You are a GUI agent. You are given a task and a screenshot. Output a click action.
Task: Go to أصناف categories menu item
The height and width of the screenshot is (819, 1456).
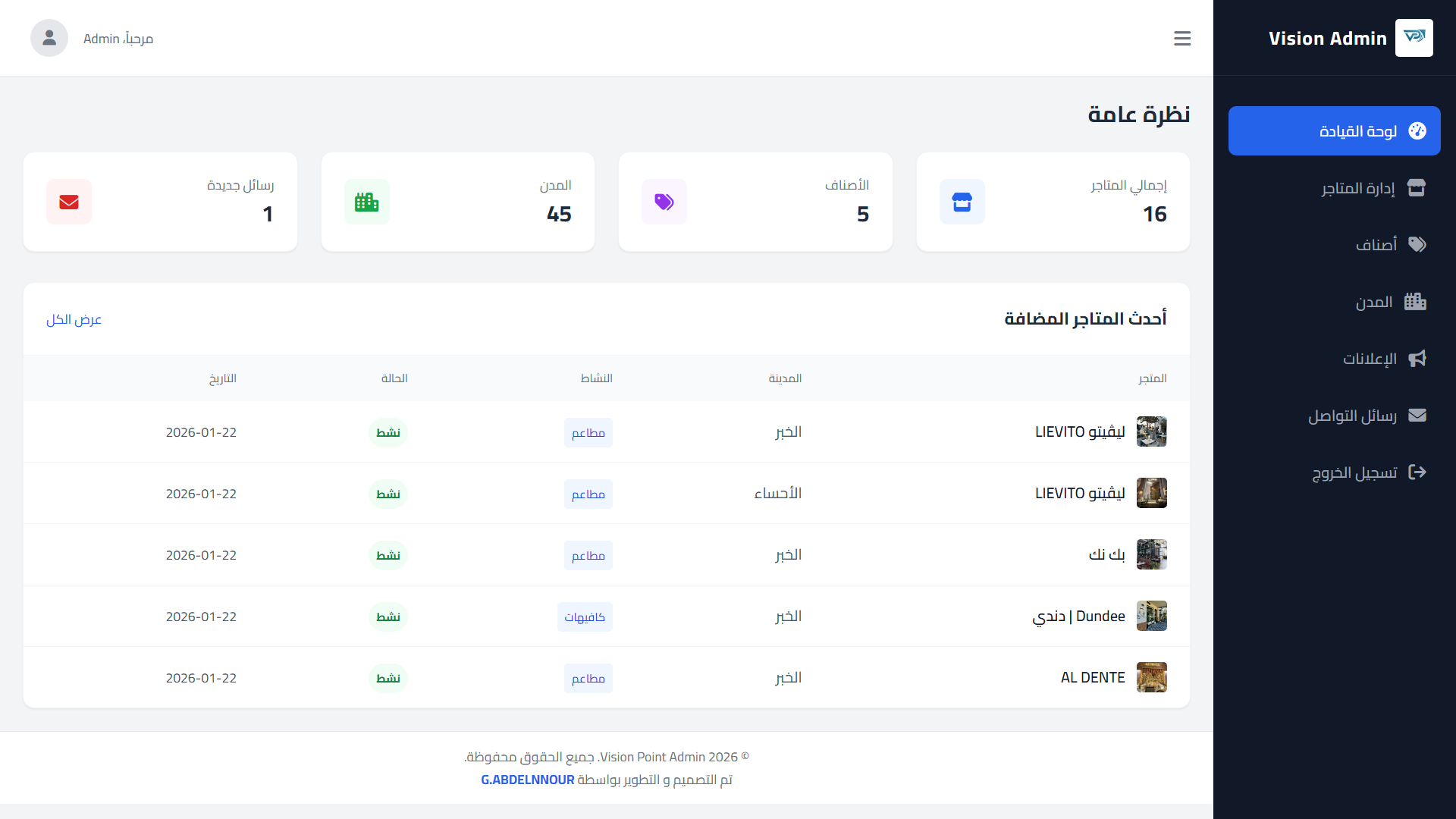click(x=1376, y=245)
